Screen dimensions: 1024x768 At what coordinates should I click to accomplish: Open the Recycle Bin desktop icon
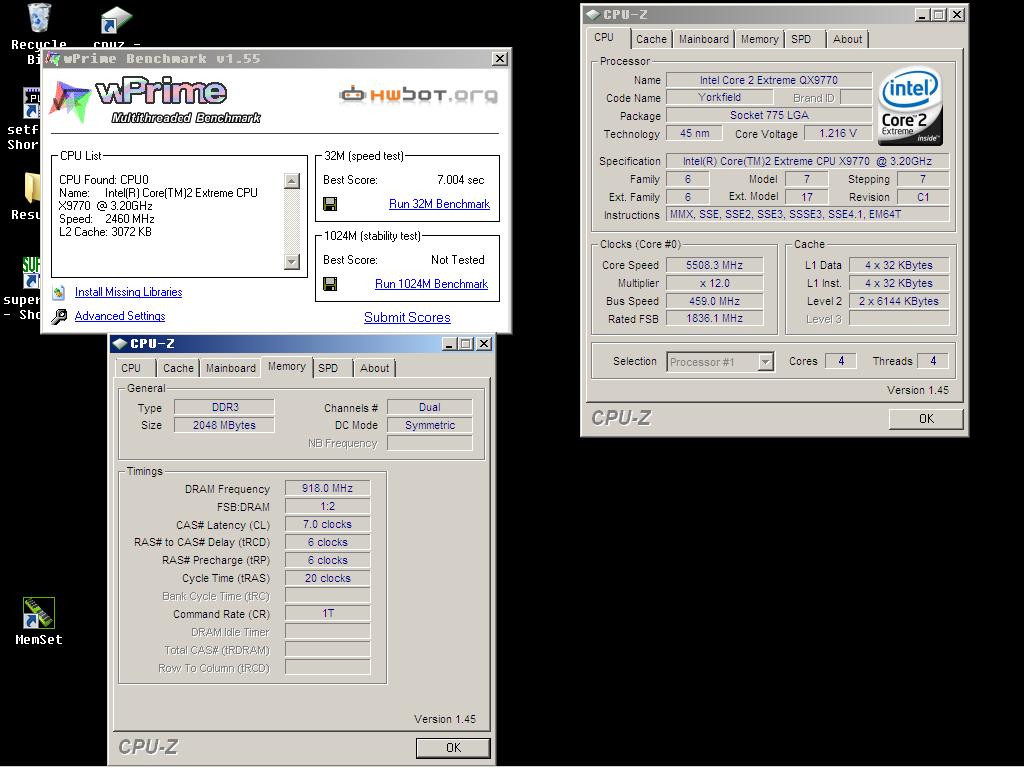(x=39, y=18)
